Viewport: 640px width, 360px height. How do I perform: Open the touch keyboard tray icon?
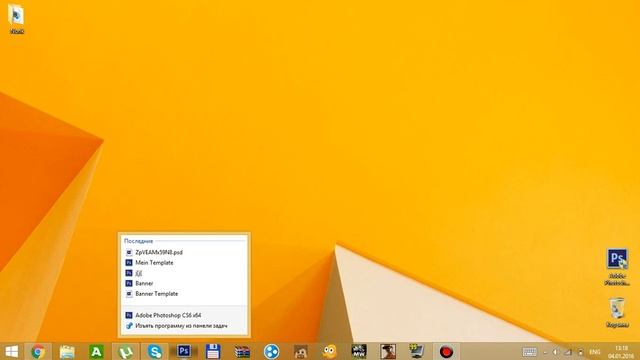click(x=529, y=352)
